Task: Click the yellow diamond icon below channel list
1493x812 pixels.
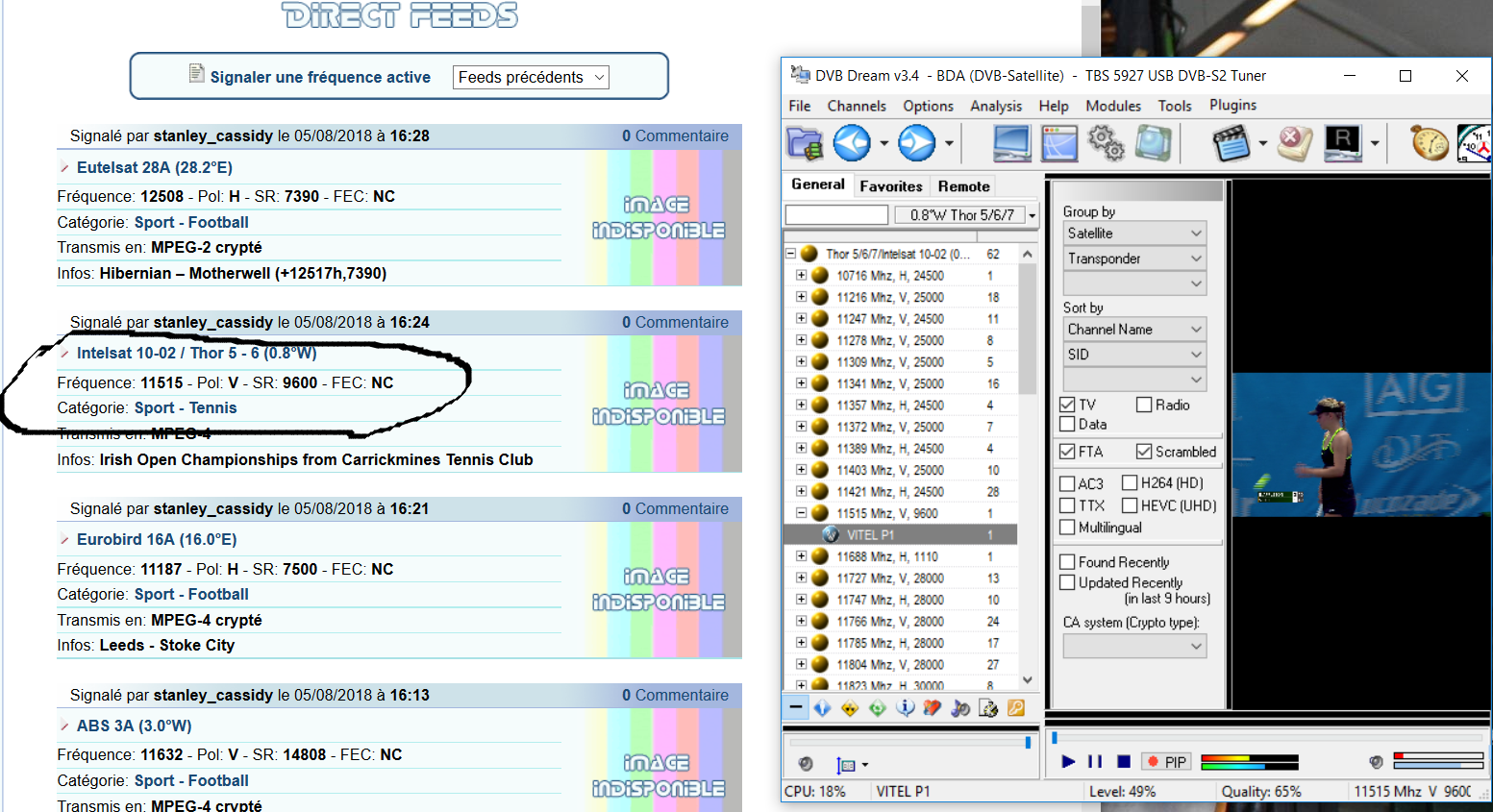Action: pos(850,708)
